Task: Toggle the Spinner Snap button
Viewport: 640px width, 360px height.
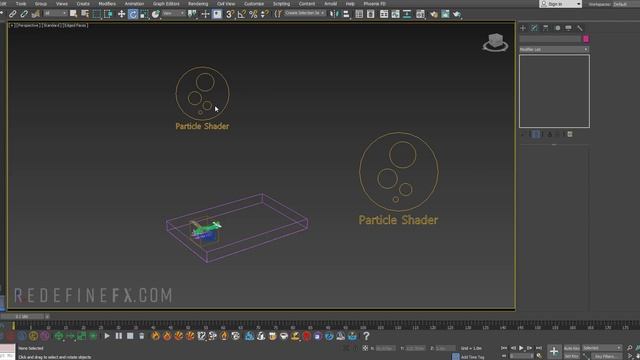Action: [264, 14]
